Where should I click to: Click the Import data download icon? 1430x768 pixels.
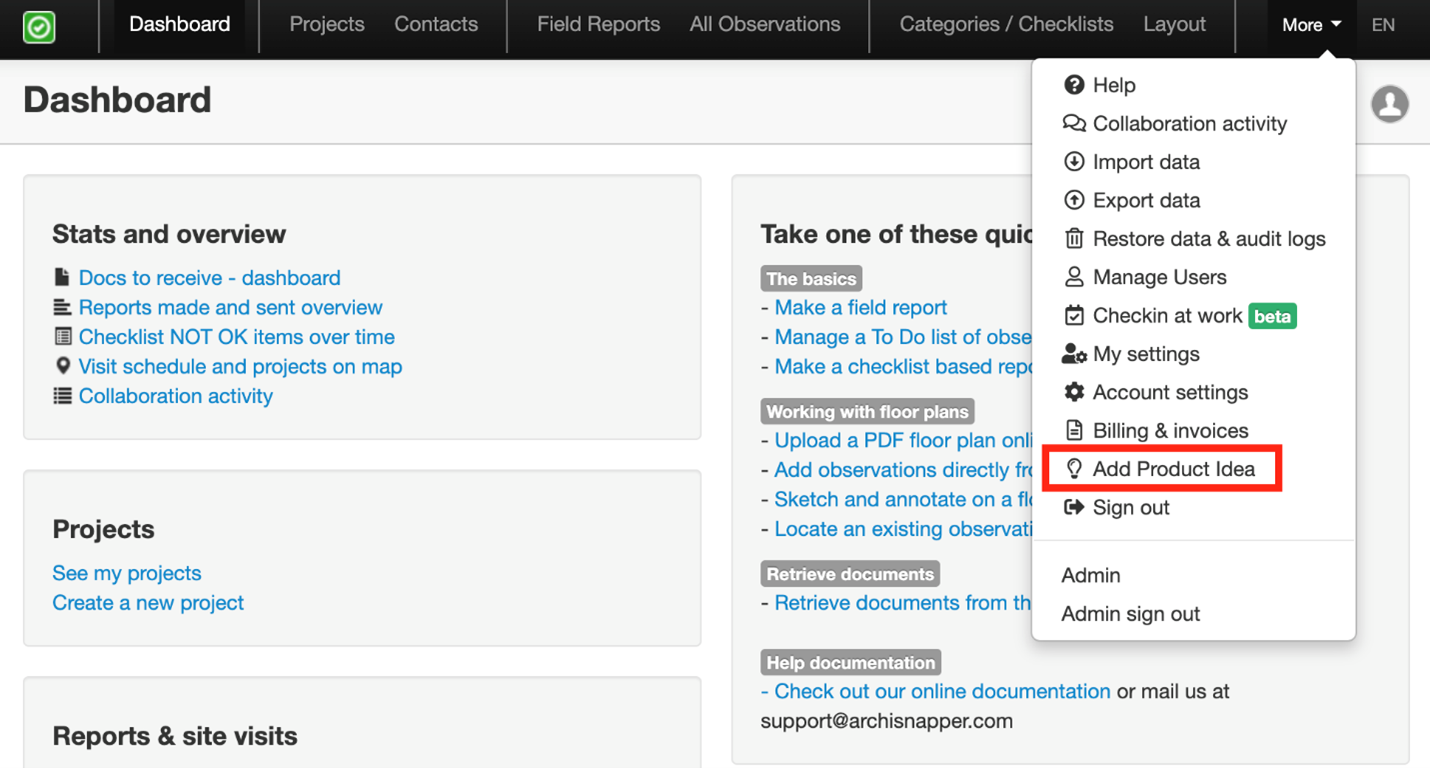(x=1074, y=162)
